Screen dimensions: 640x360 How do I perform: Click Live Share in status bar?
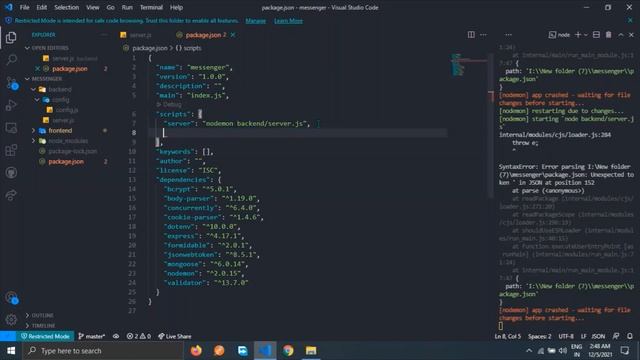click(175, 336)
